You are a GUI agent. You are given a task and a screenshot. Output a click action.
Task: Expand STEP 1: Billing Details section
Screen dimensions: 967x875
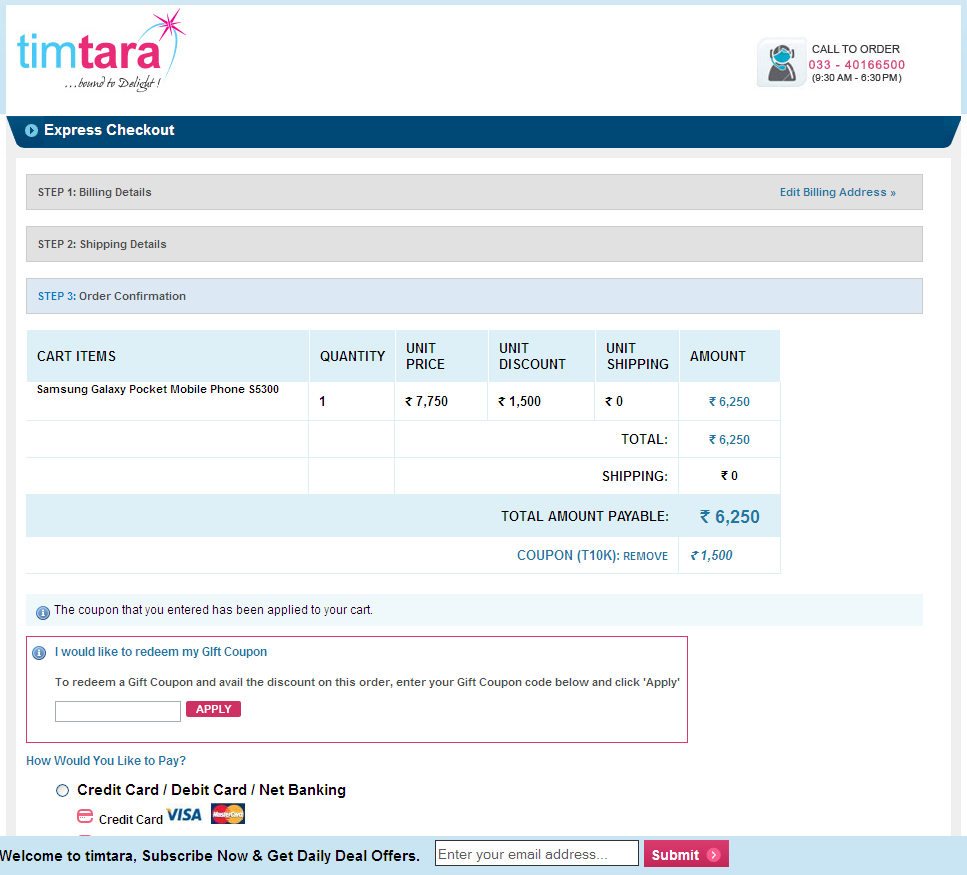(474, 192)
